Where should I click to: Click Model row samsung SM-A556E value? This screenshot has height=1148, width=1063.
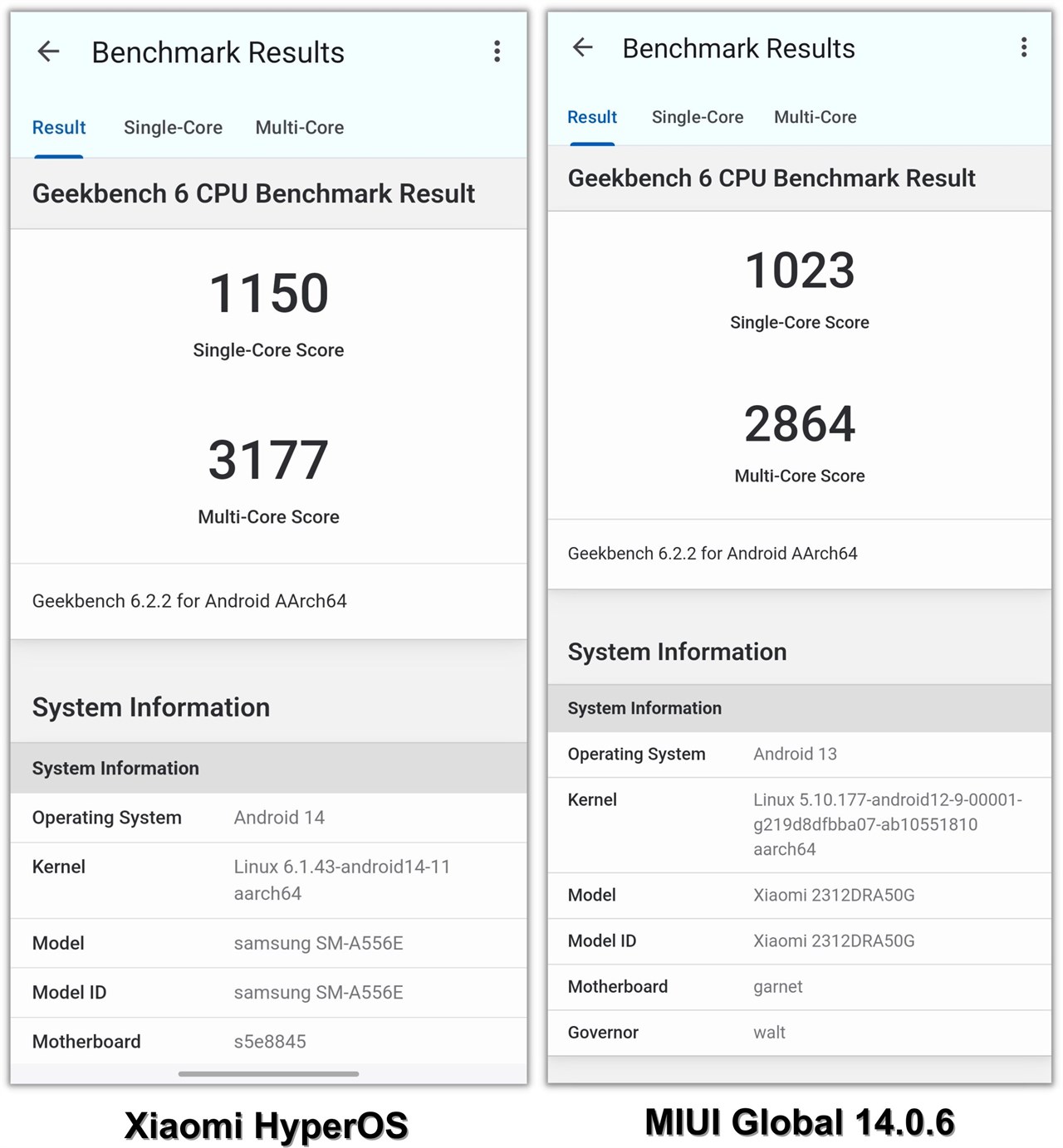[x=318, y=943]
